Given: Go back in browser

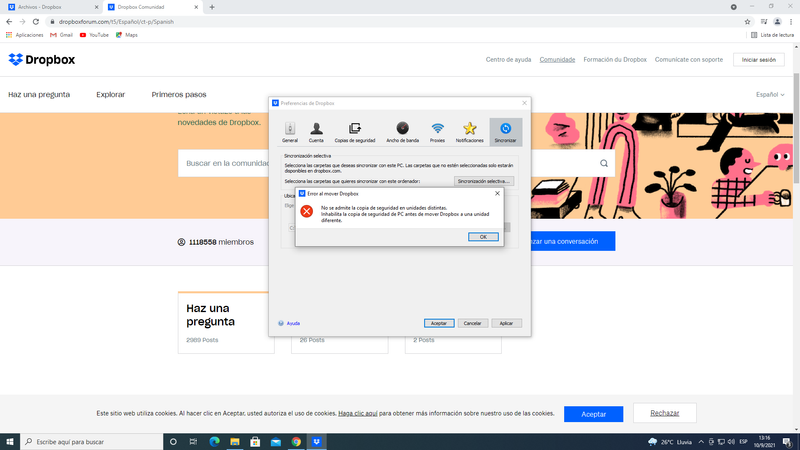Looking at the screenshot, I should pos(9,22).
